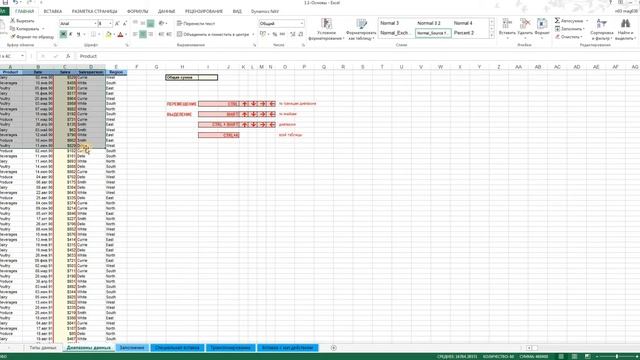Open the Arial font name dropdown
Image resolution: width=640 pixels, height=360 pixels.
(x=95, y=24)
